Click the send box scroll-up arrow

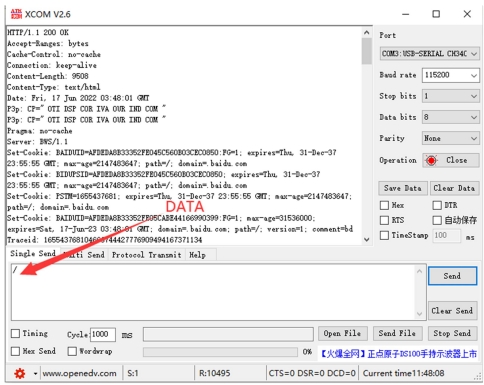click(419, 271)
